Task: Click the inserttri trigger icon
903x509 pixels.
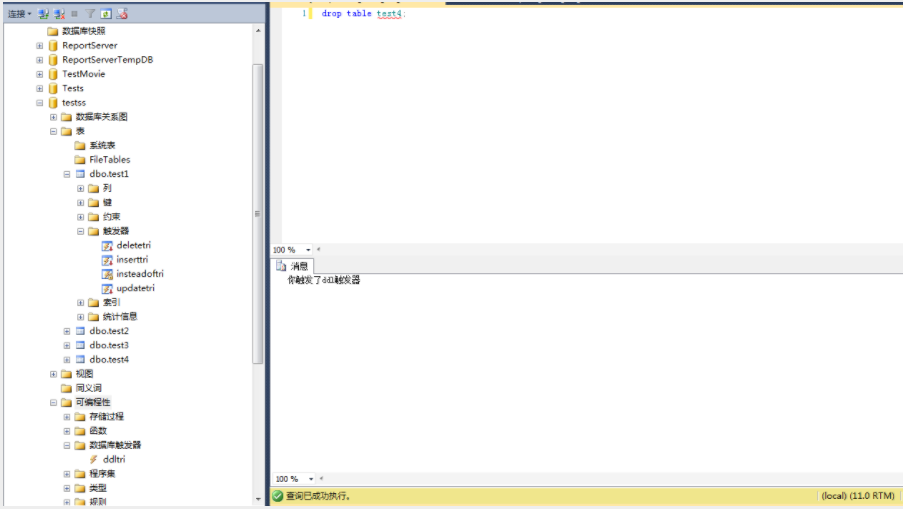Action: (x=107, y=260)
